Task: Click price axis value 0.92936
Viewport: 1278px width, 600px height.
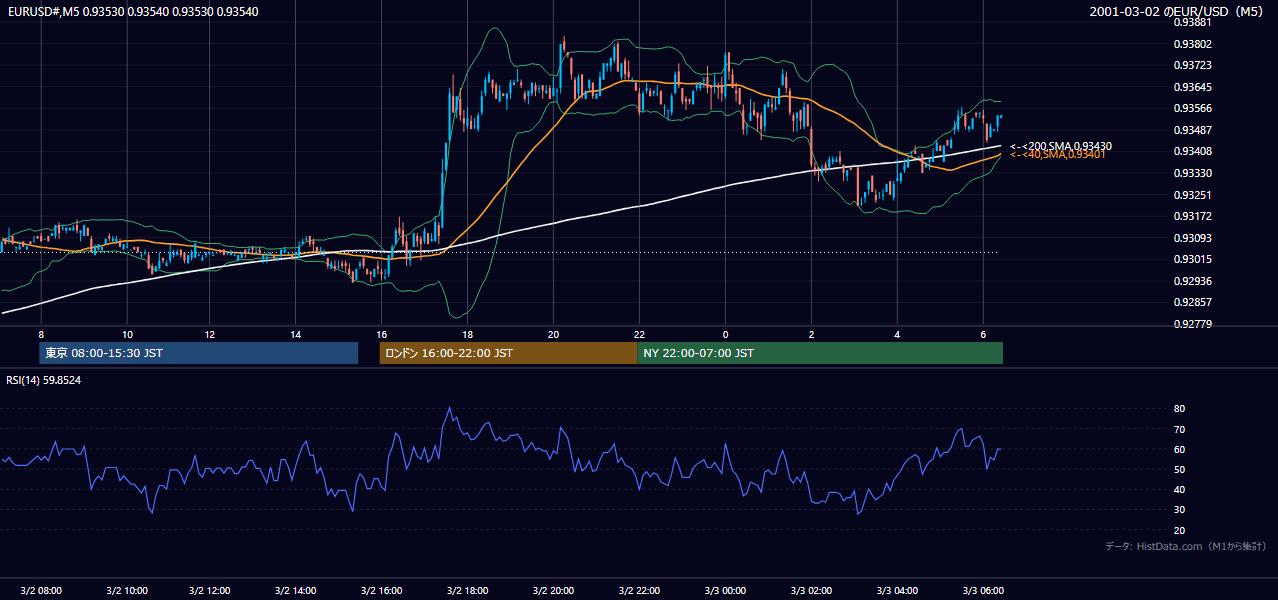Action: tap(1193, 281)
